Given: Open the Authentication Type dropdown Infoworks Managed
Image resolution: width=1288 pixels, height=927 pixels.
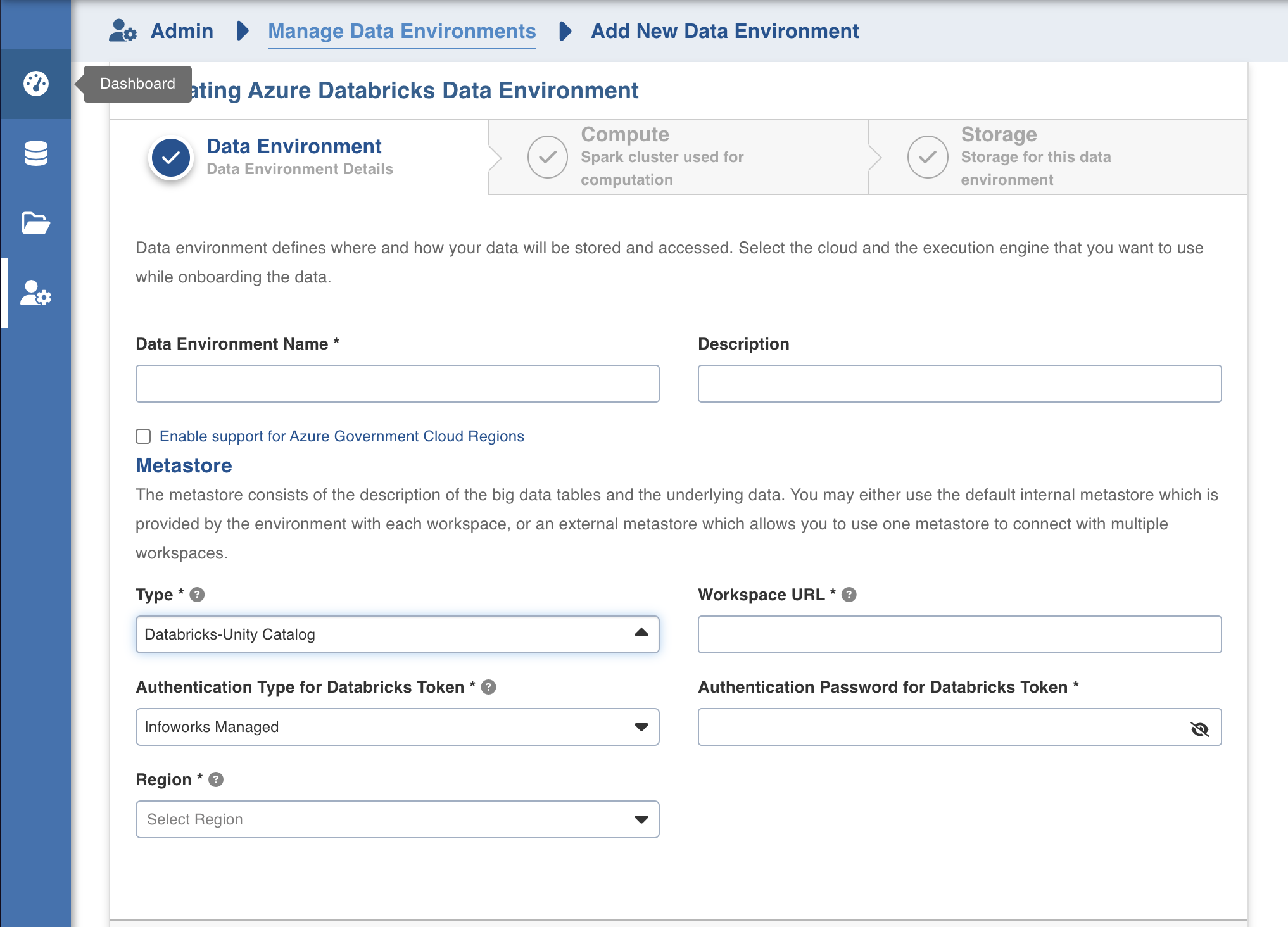Looking at the screenshot, I should pyautogui.click(x=398, y=727).
